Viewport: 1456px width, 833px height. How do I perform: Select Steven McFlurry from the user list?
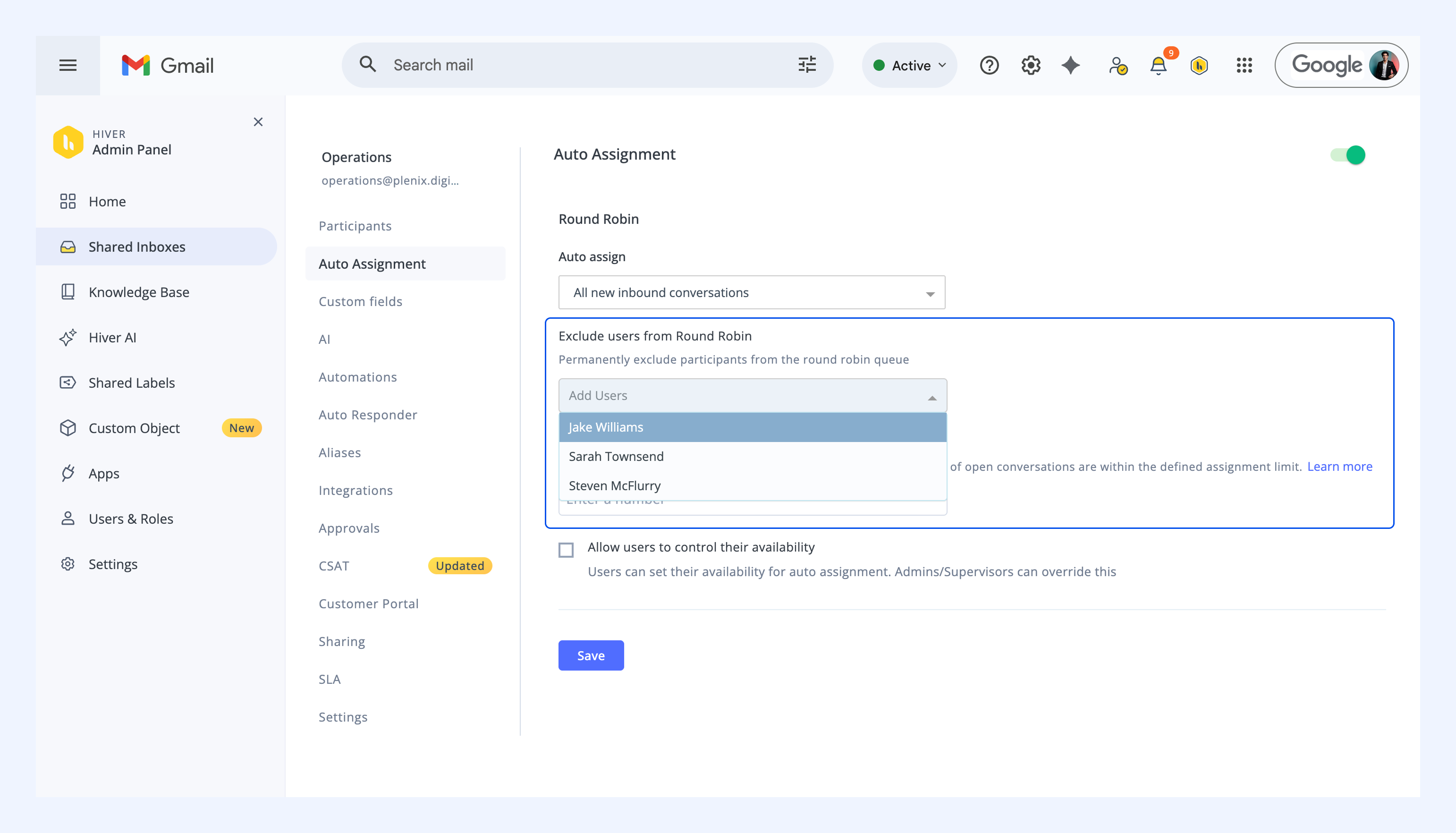(x=753, y=486)
